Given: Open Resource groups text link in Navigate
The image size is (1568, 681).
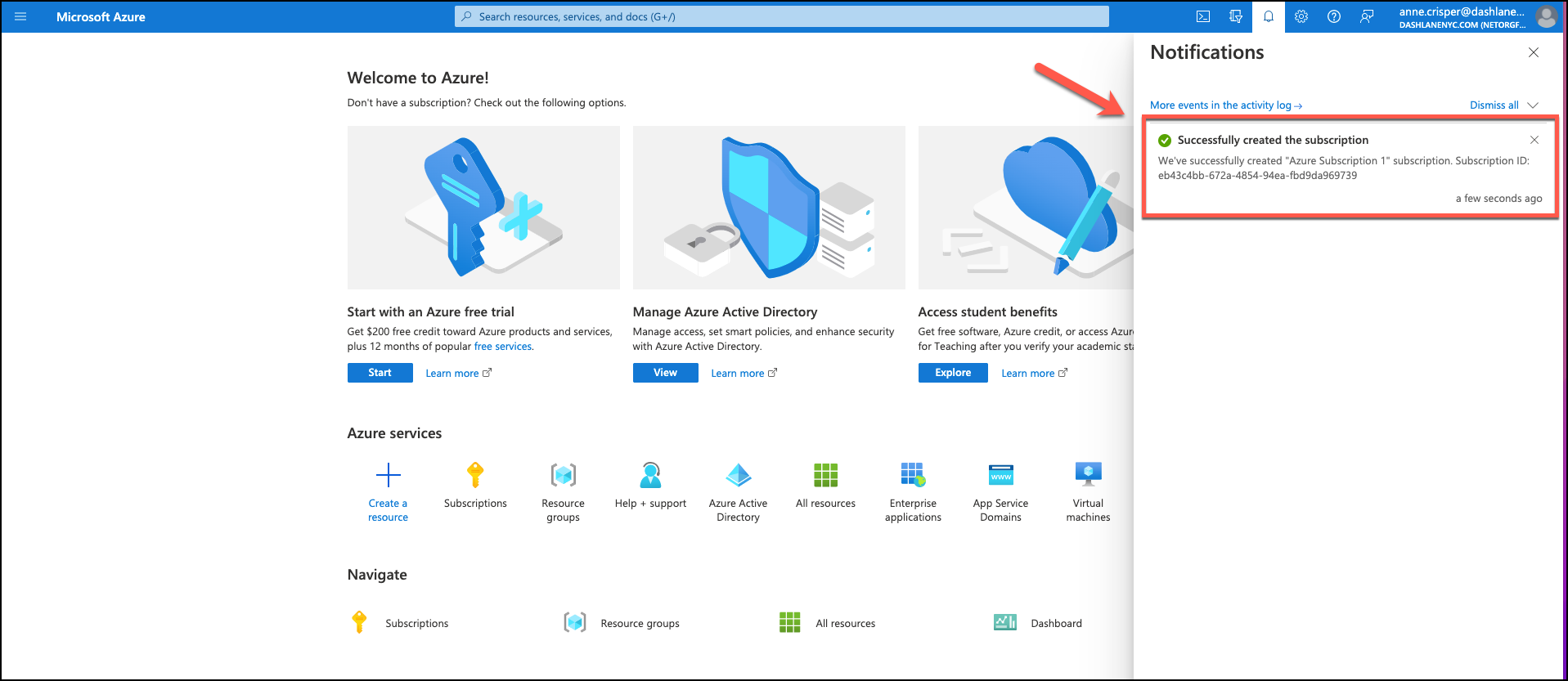Looking at the screenshot, I should tap(640, 623).
